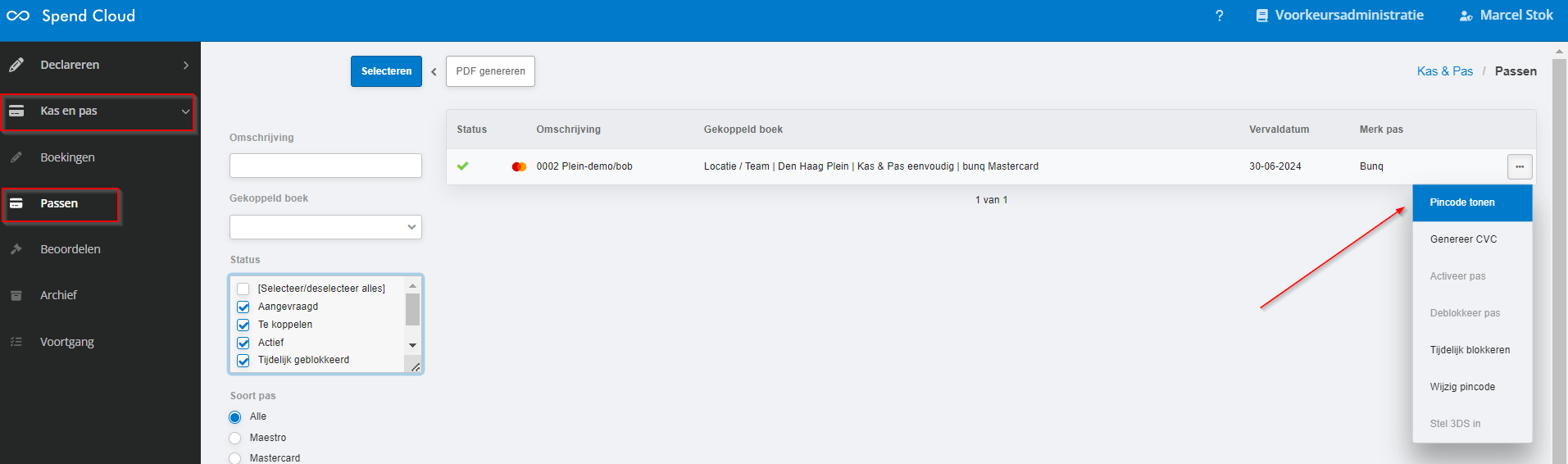Click the Spend Cloud infinity logo
This screenshot has height=464, width=1568.
(x=18, y=16)
